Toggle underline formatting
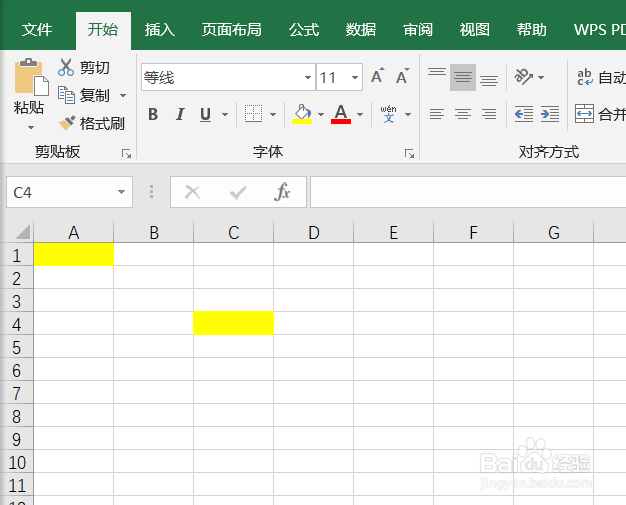Viewport: 626px width, 505px height. [205, 115]
